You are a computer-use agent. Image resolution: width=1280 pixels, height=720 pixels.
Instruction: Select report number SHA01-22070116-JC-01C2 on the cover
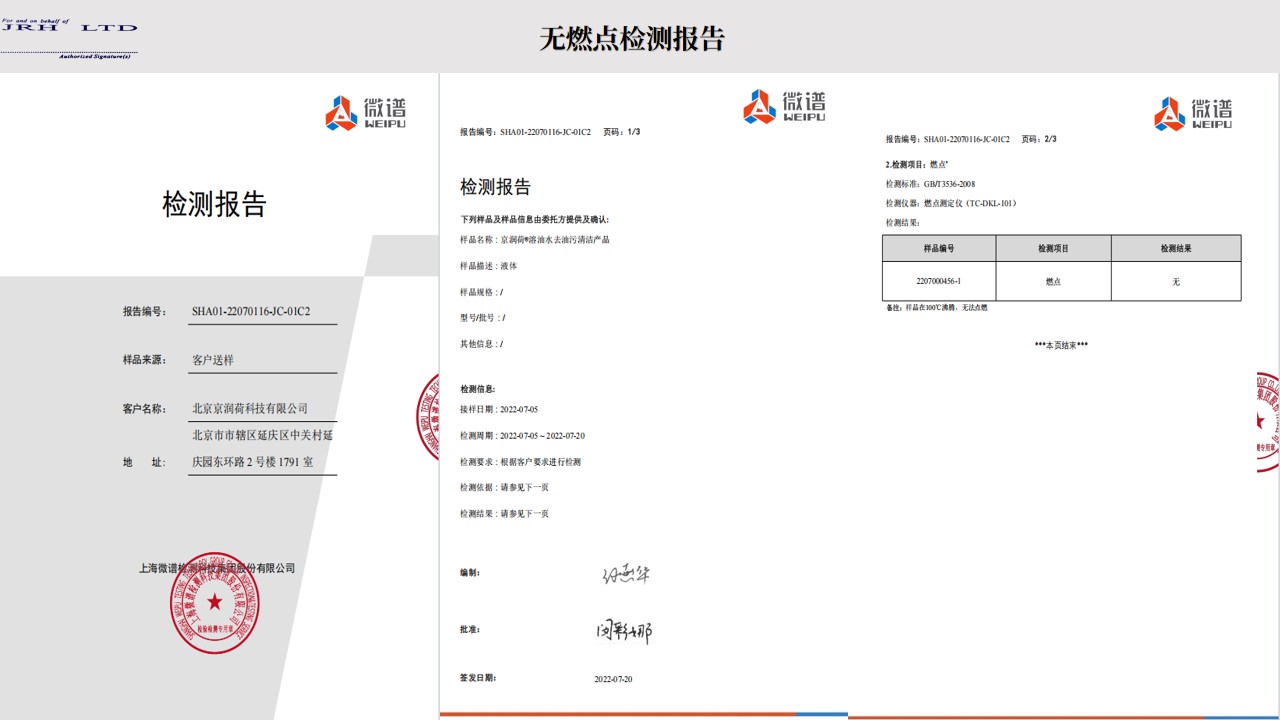point(251,311)
